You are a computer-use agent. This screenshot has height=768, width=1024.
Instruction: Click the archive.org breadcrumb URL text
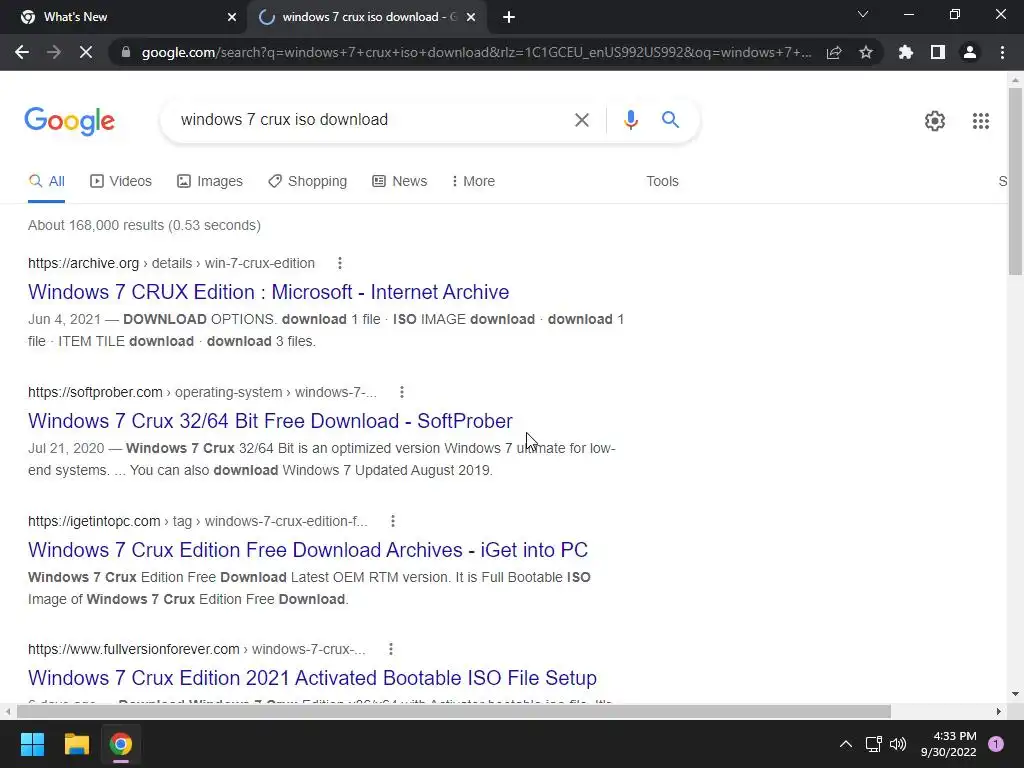tap(171, 263)
